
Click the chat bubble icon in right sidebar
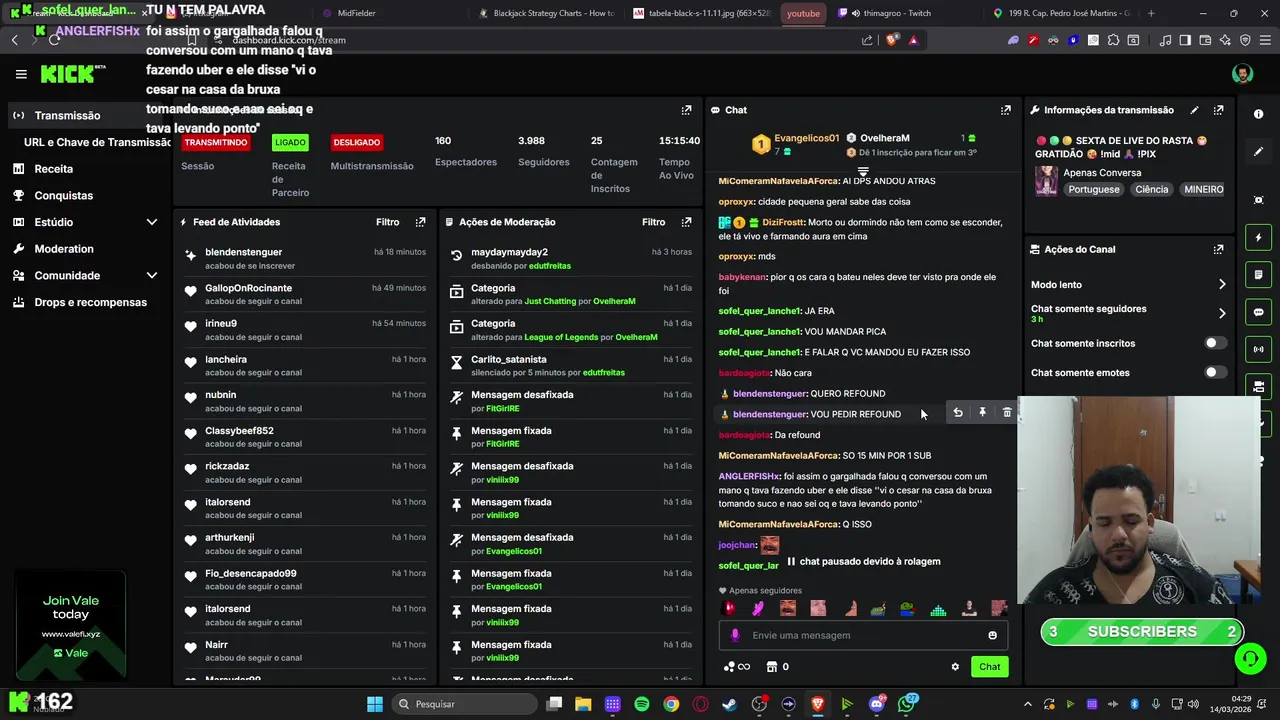click(1258, 312)
